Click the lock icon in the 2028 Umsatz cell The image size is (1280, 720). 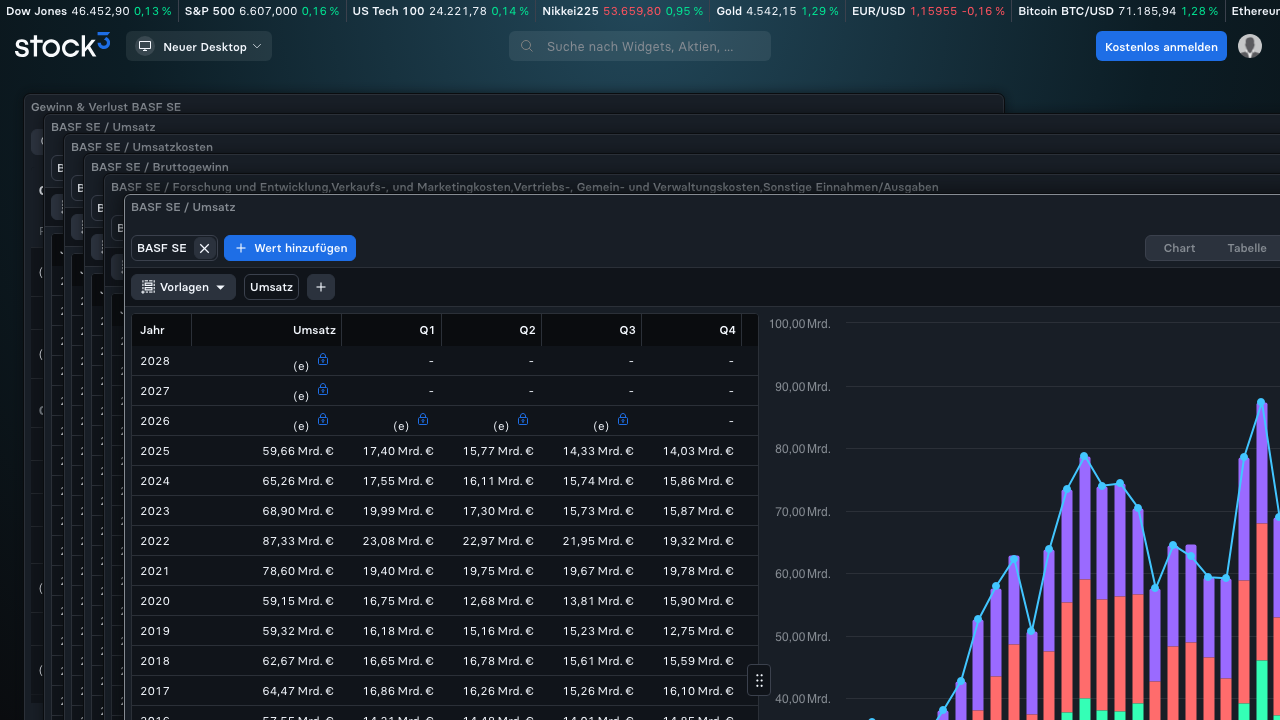coord(323,359)
